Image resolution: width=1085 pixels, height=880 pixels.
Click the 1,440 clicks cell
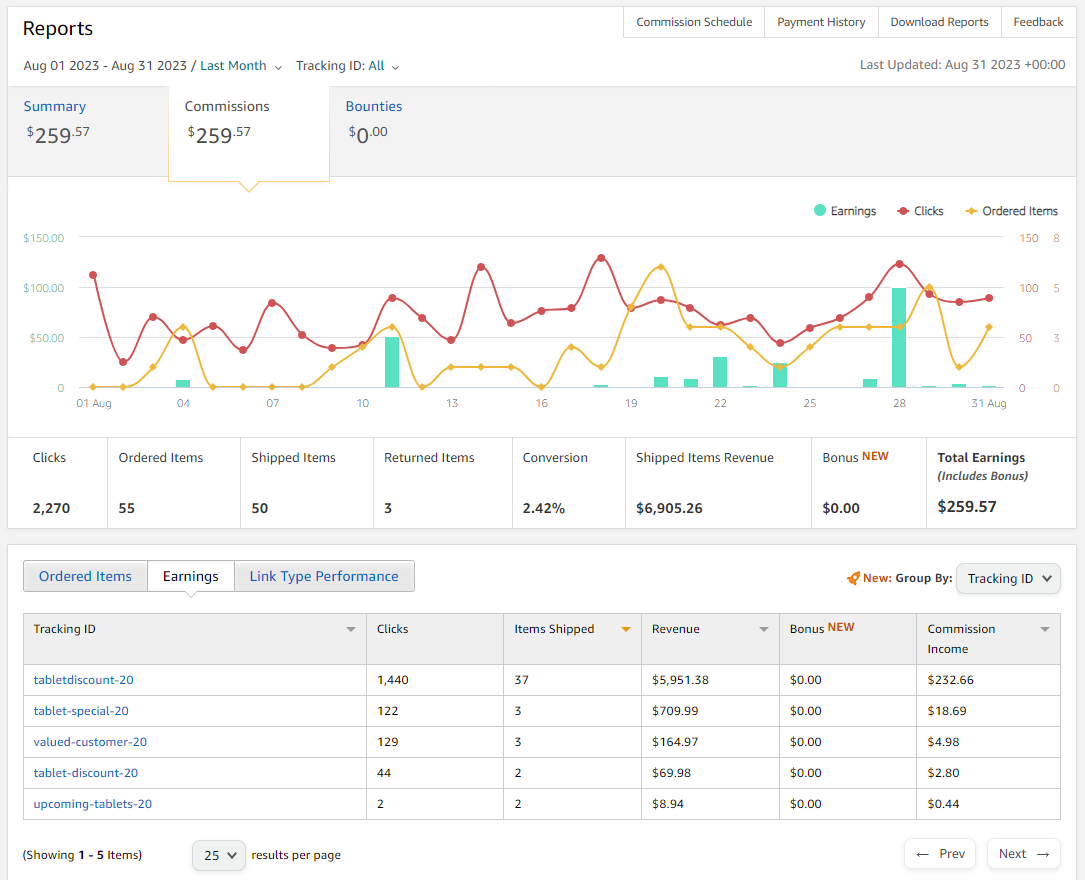tap(435, 680)
